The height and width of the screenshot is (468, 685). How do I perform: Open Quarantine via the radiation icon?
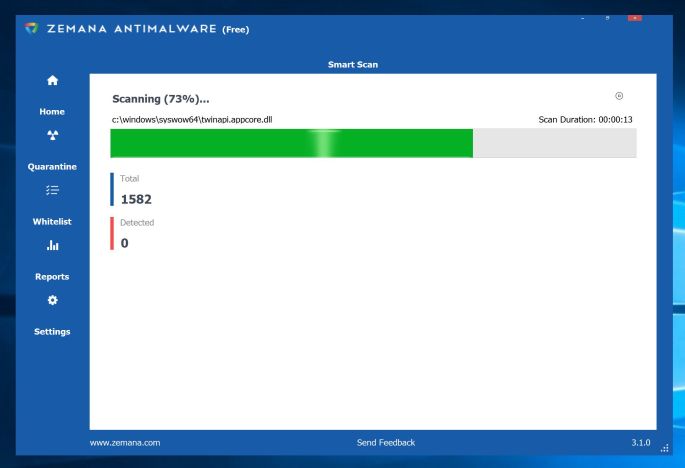[x=52, y=135]
